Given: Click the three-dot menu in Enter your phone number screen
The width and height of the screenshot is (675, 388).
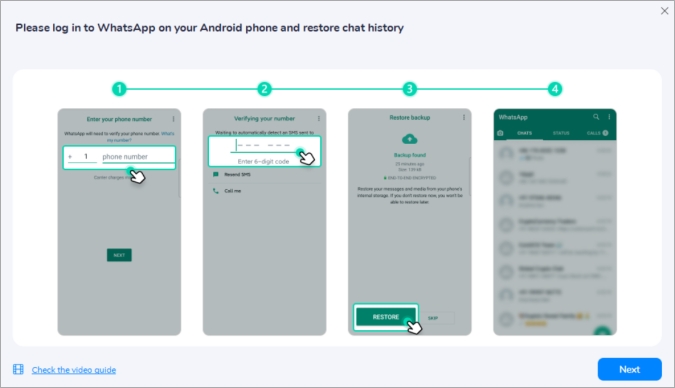Looking at the screenshot, I should point(173,119).
